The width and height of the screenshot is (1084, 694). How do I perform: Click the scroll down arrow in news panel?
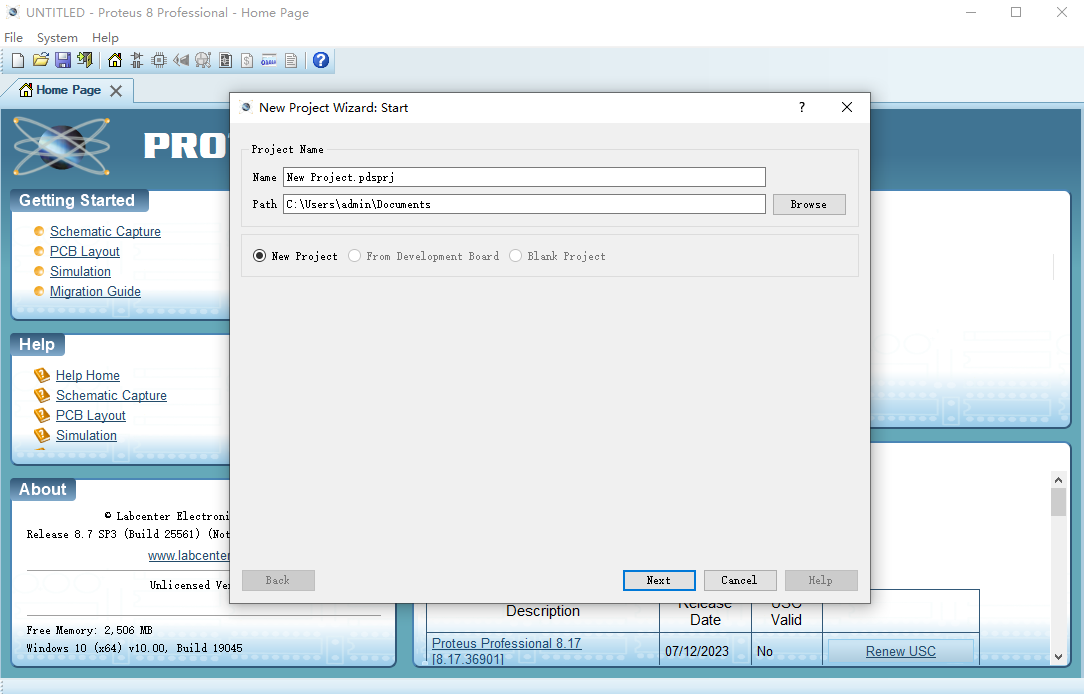coord(1058,657)
